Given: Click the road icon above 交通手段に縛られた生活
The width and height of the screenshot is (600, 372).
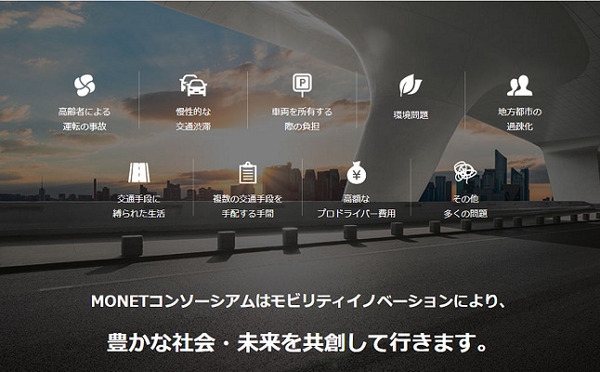Looking at the screenshot, I should (139, 173).
